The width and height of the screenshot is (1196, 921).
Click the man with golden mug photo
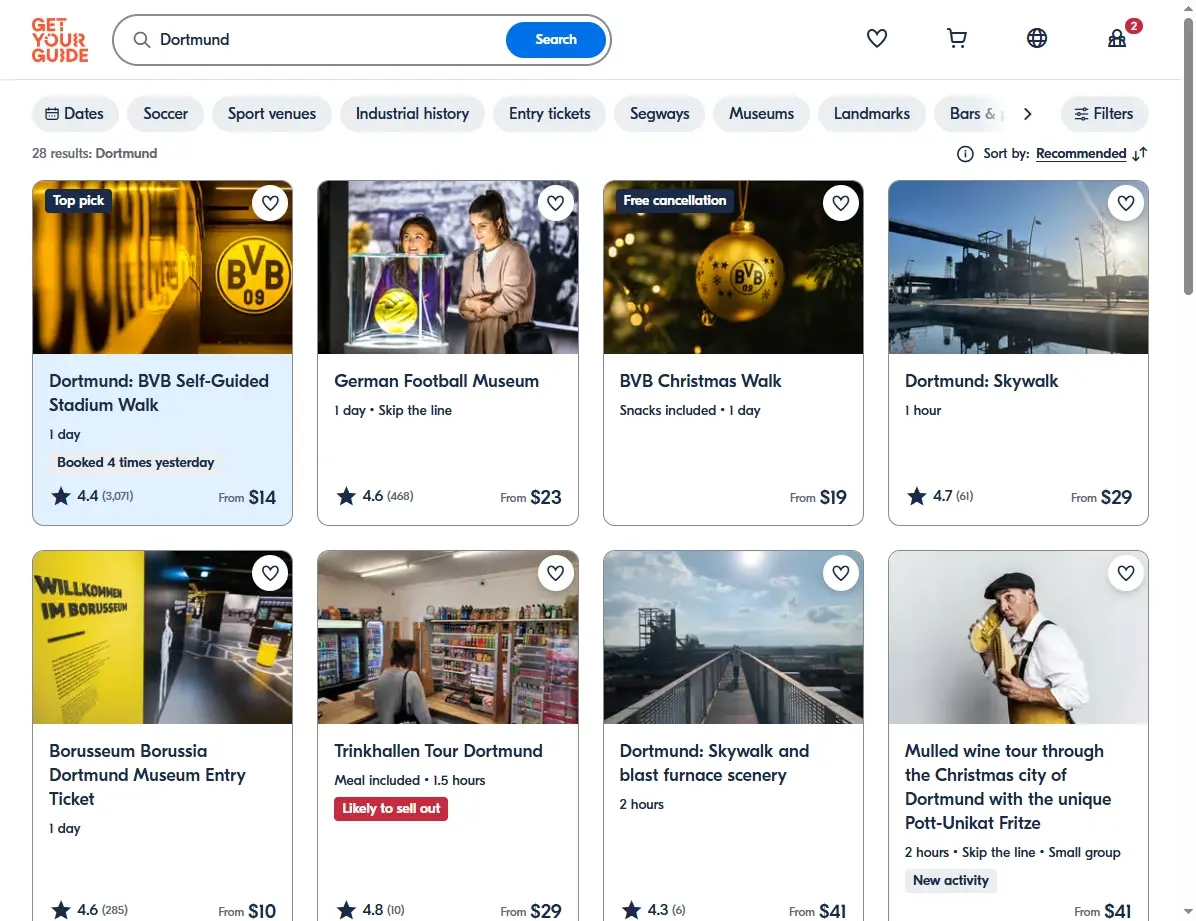coord(1018,637)
